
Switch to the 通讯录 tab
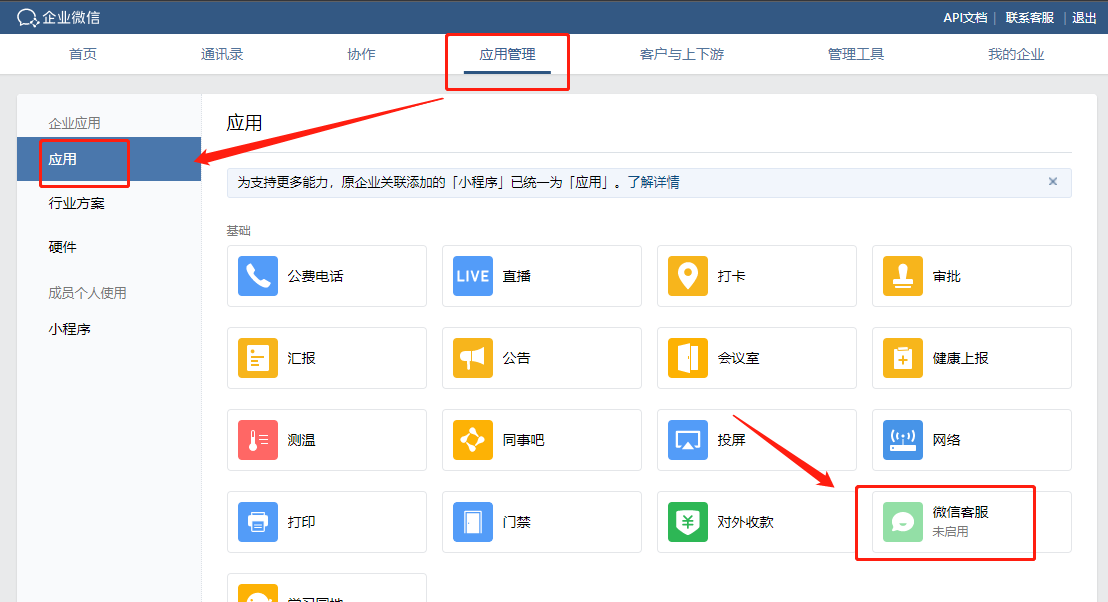[x=222, y=54]
